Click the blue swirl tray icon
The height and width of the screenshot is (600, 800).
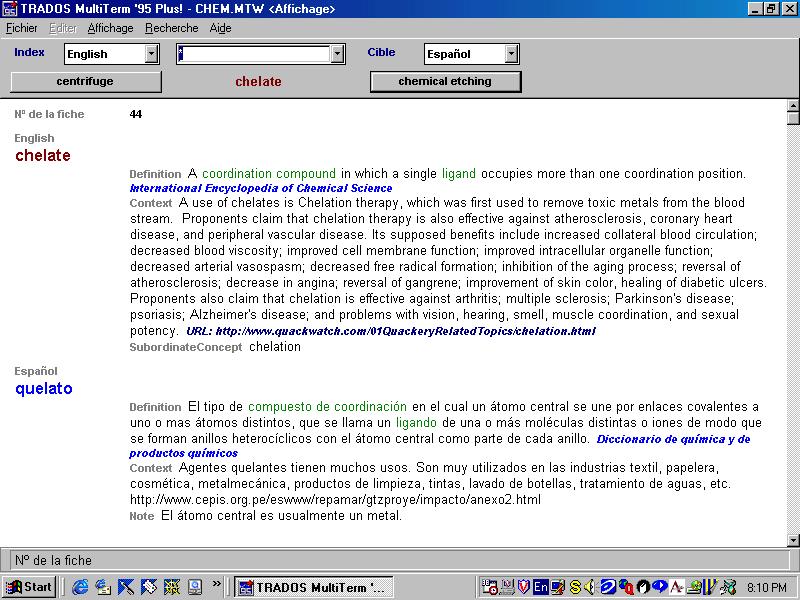608,587
